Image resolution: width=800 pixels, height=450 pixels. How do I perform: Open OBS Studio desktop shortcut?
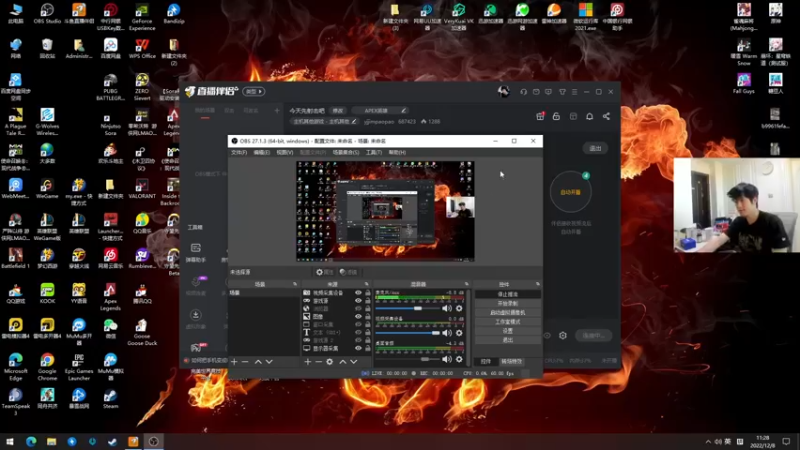coord(47,14)
